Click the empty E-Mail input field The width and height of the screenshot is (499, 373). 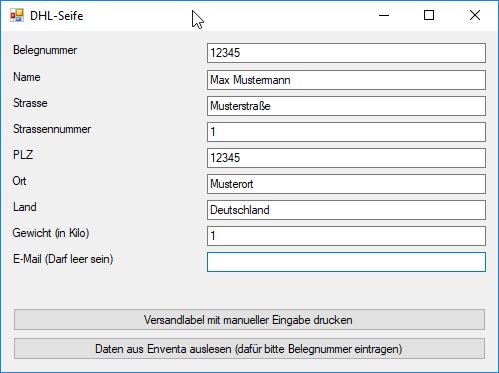click(x=346, y=262)
